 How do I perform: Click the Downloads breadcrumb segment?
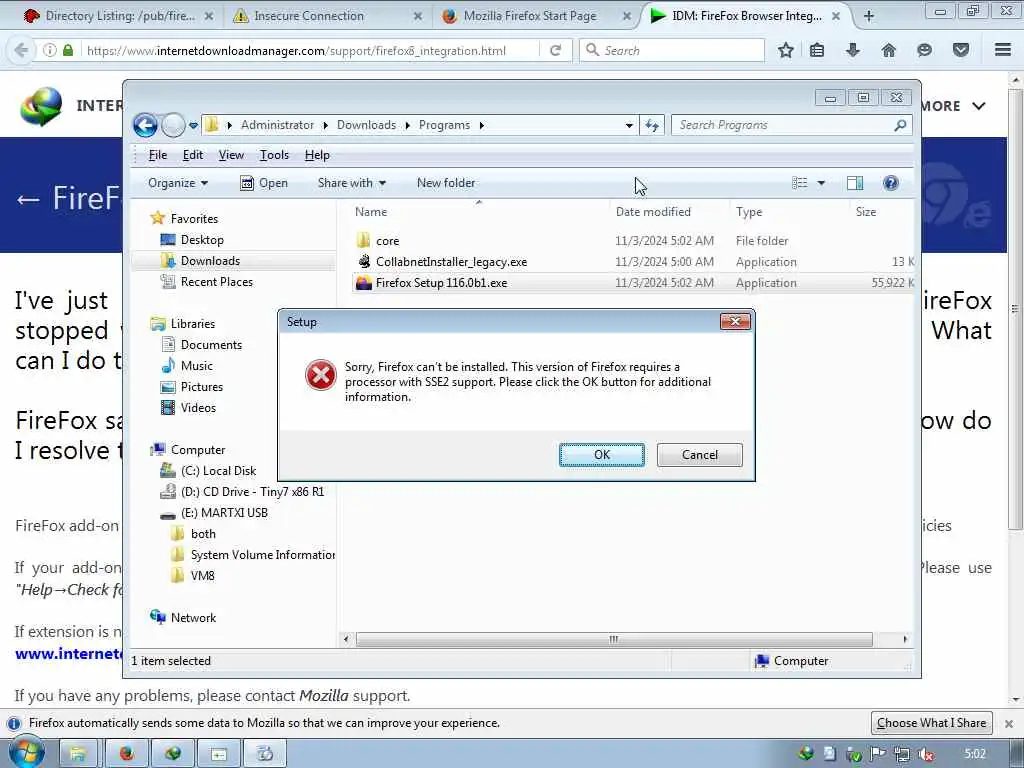(x=366, y=125)
